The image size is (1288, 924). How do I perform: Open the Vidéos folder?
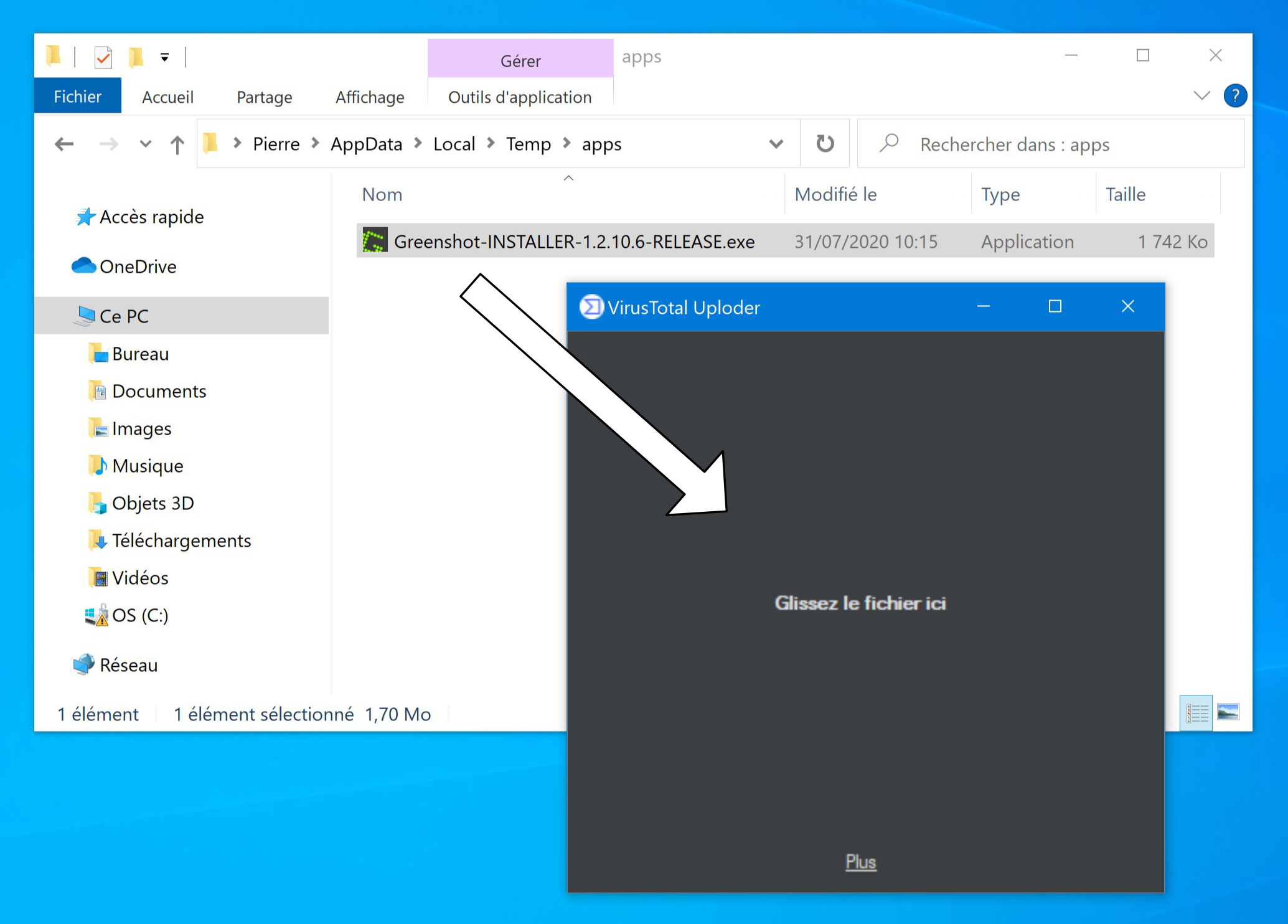(x=140, y=578)
